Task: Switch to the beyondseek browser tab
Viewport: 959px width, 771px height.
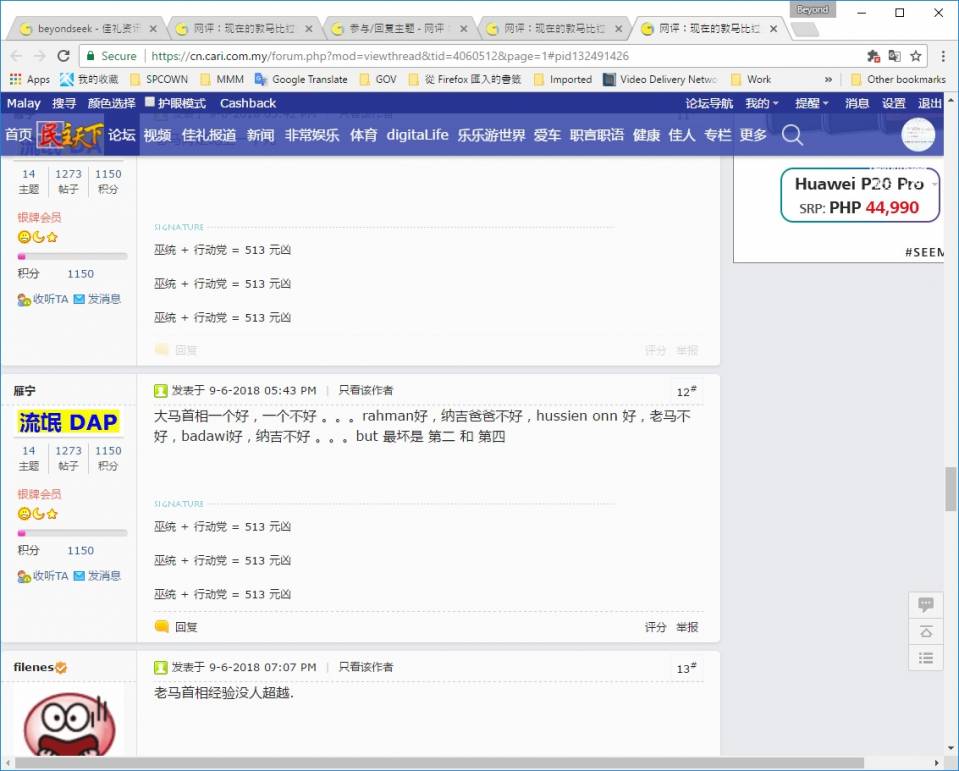Action: coord(86,29)
